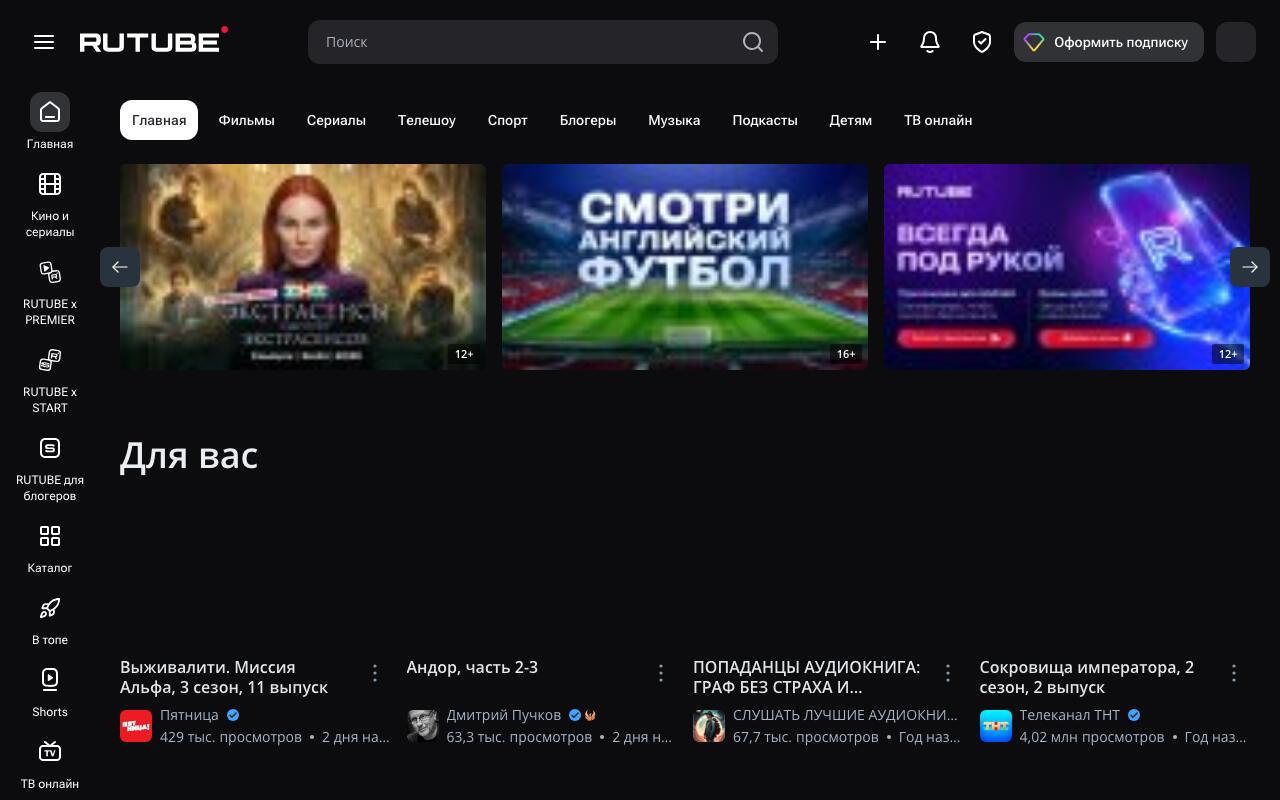
Task: Switch to the Спорт tab
Action: 507,120
